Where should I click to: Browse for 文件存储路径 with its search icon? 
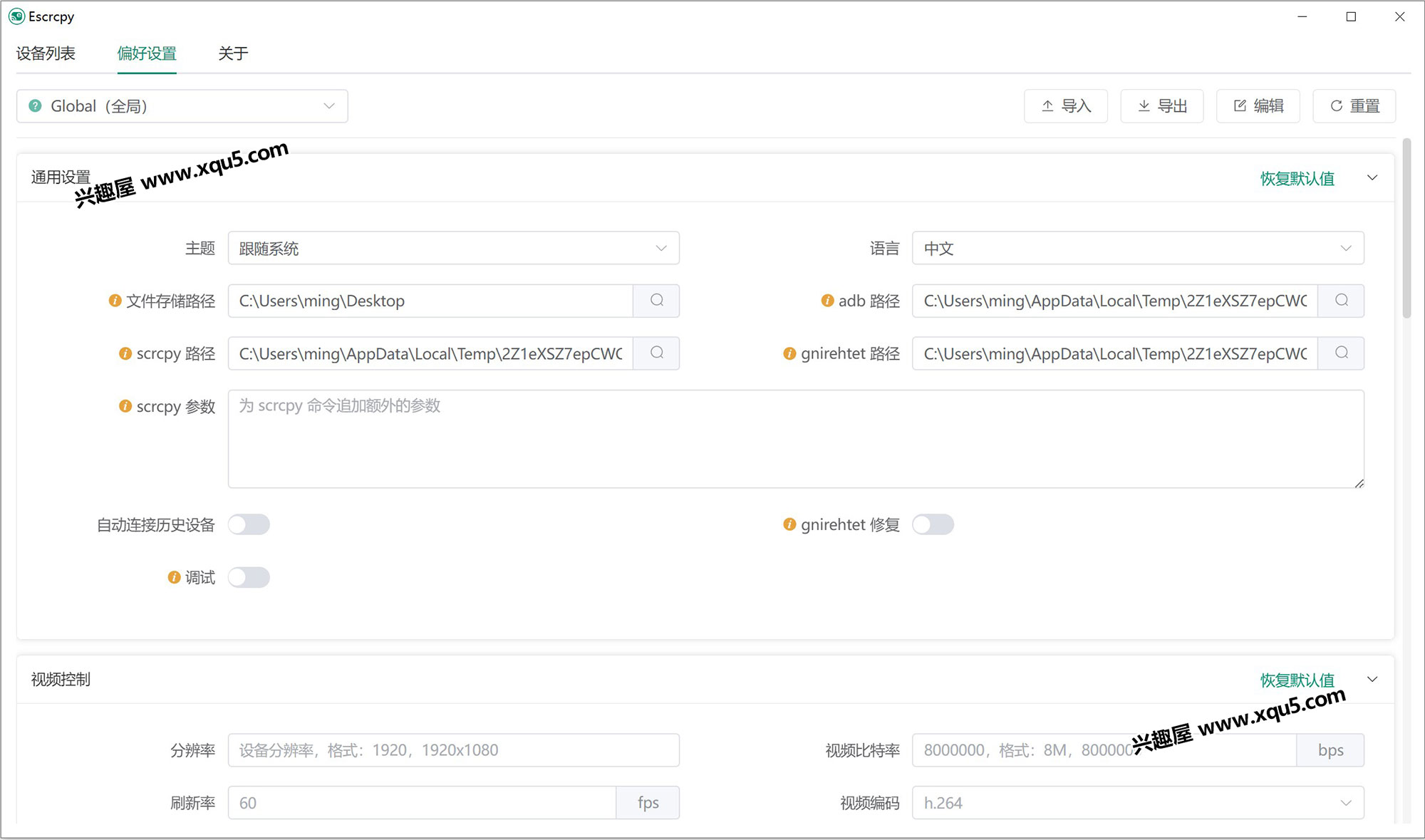pyautogui.click(x=656, y=301)
